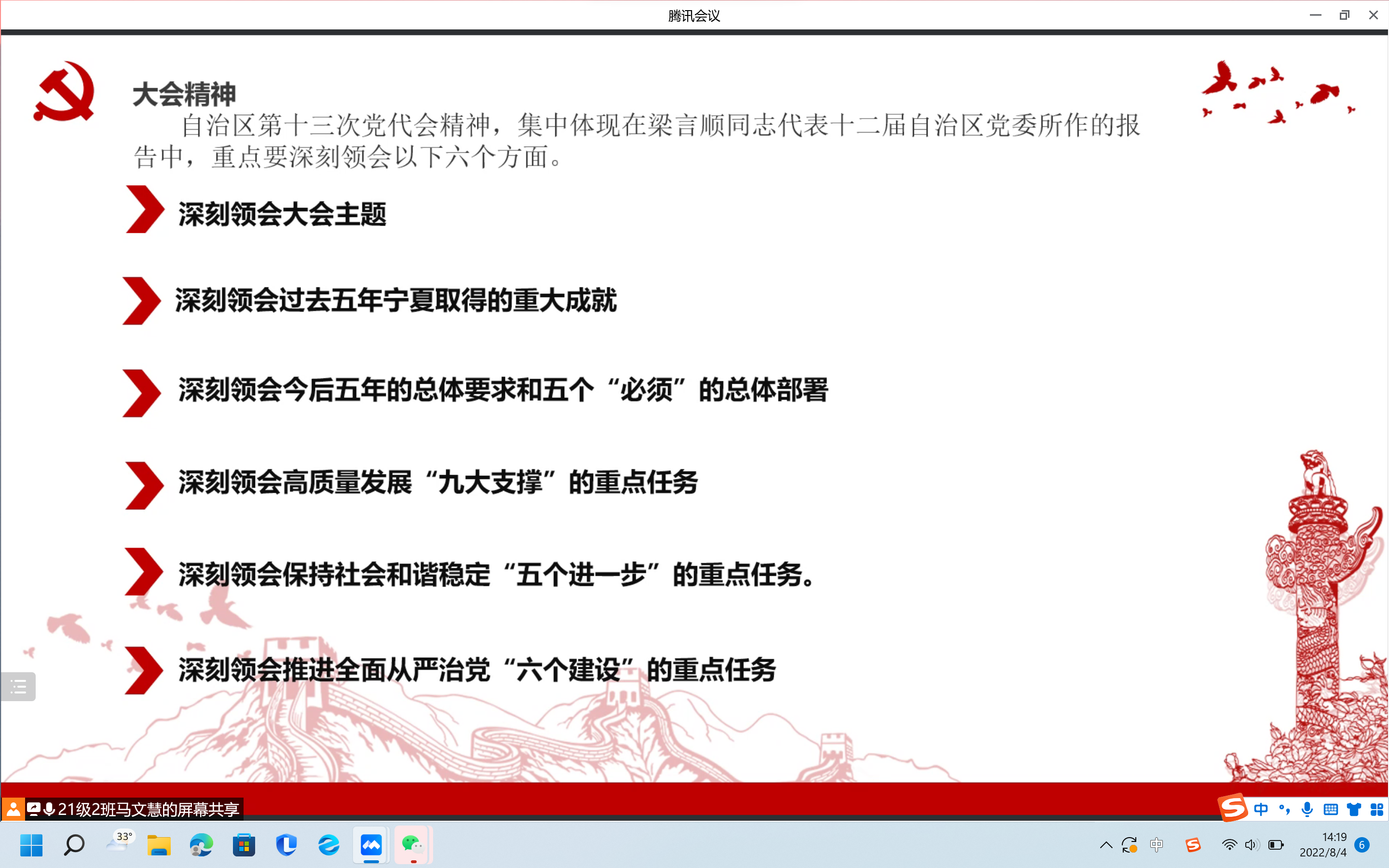The height and width of the screenshot is (868, 1389).
Task: Toggle Chinese/English mode on Sogou toolbar
Action: [x=1261, y=810]
